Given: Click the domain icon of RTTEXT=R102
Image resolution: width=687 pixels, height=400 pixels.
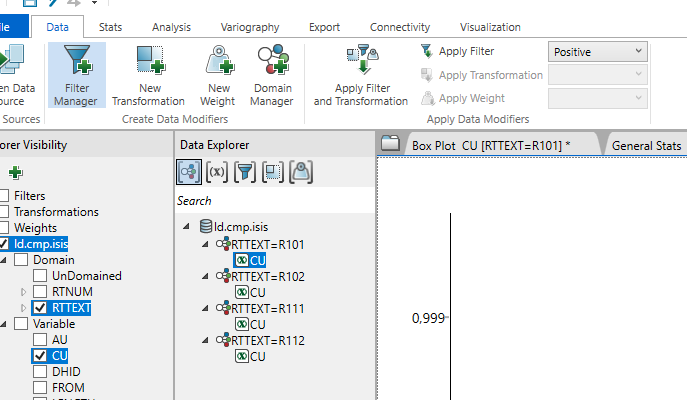Looking at the screenshot, I should [x=223, y=276].
